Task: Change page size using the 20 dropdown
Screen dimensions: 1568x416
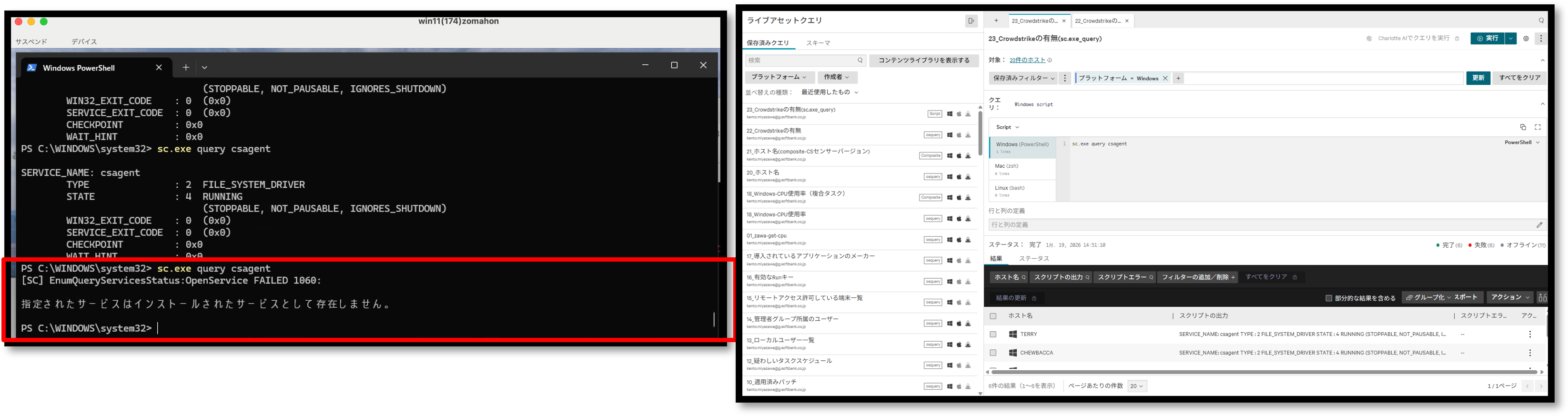Action: [x=1137, y=386]
